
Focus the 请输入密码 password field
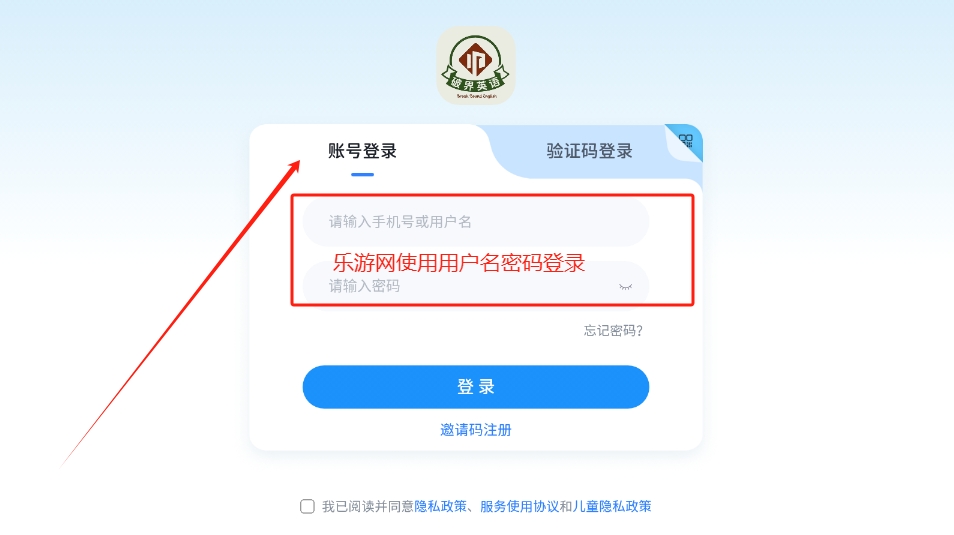coord(476,285)
